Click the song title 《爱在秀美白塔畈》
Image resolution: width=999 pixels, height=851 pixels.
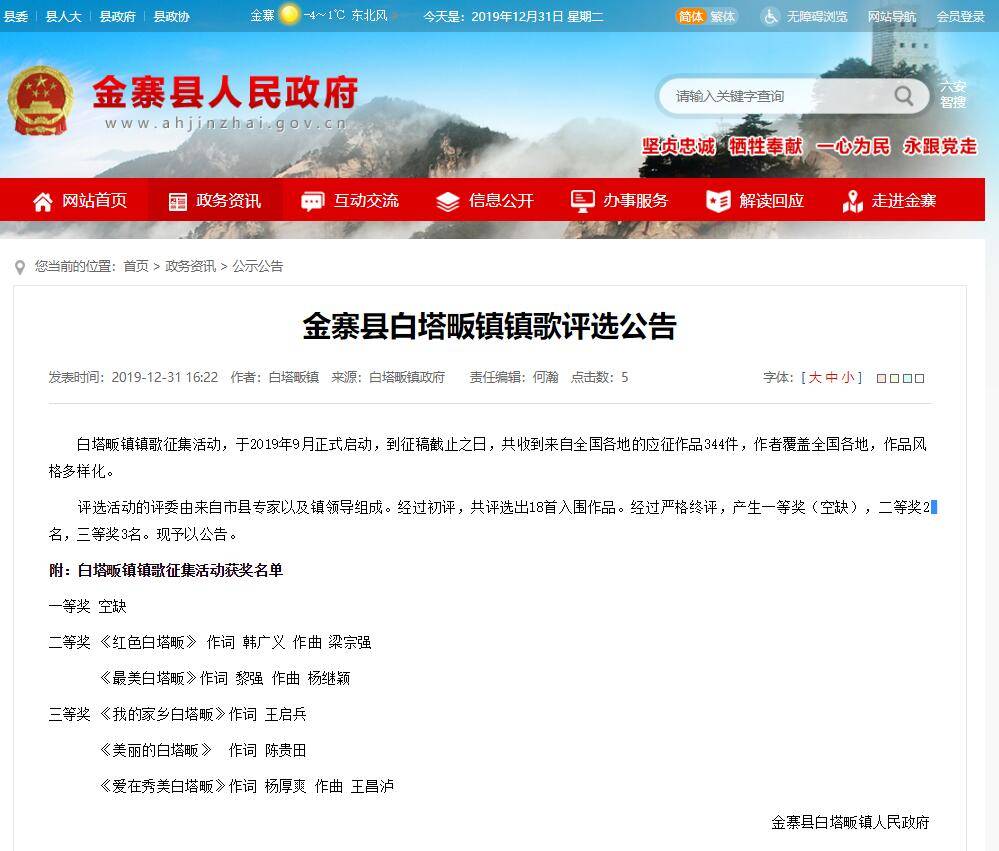(162, 786)
